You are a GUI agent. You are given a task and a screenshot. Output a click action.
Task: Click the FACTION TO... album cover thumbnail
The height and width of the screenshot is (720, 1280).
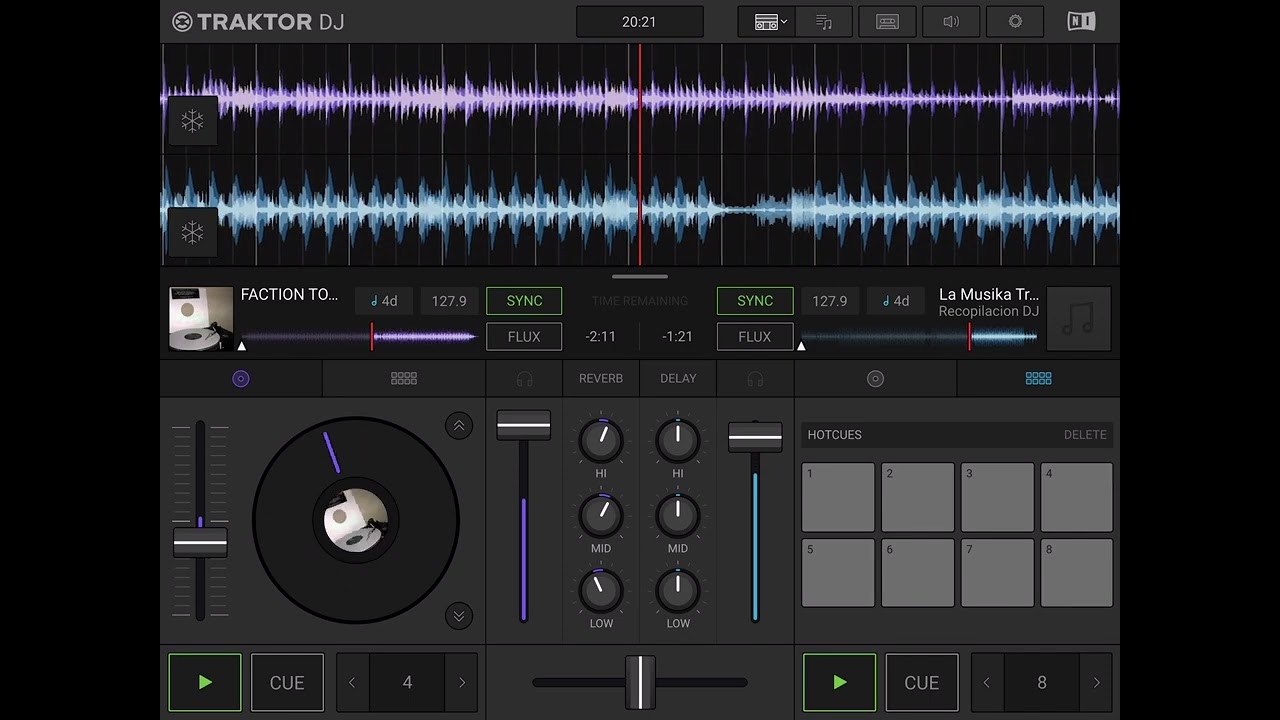click(201, 319)
